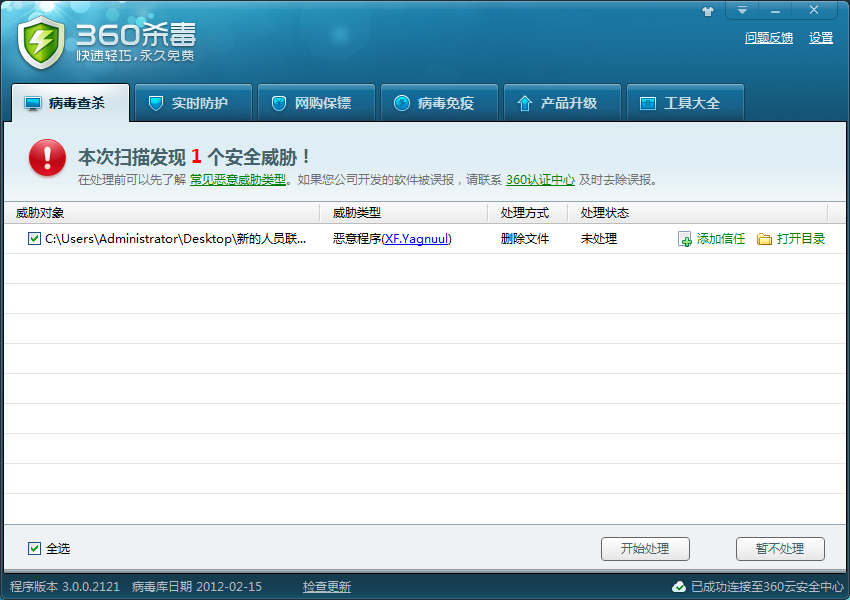Click the XF.Yagnuul threat name link
This screenshot has height=600, width=850.
click(417, 239)
